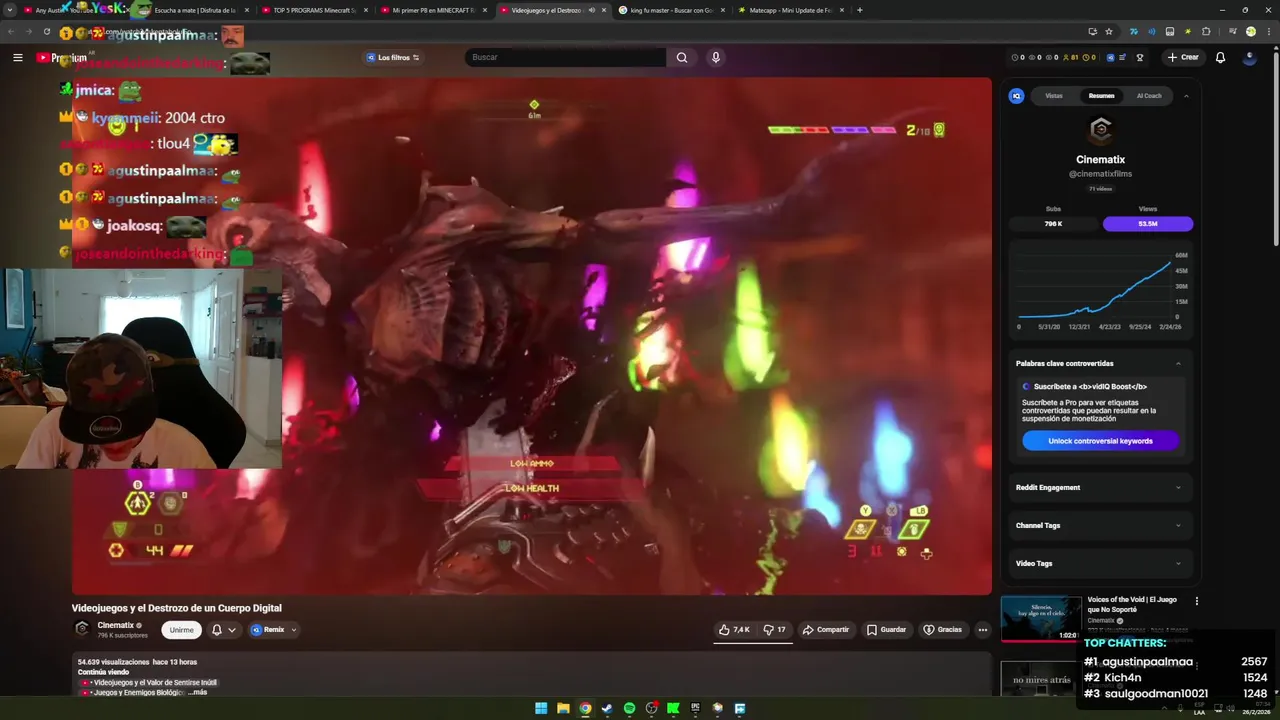Open the Windows Start menu

tap(541, 708)
